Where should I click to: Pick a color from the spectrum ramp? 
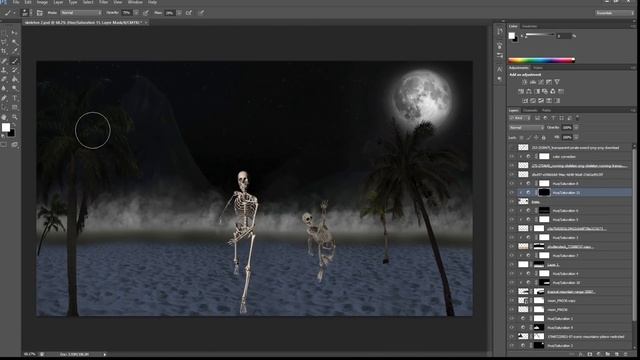(x=541, y=60)
